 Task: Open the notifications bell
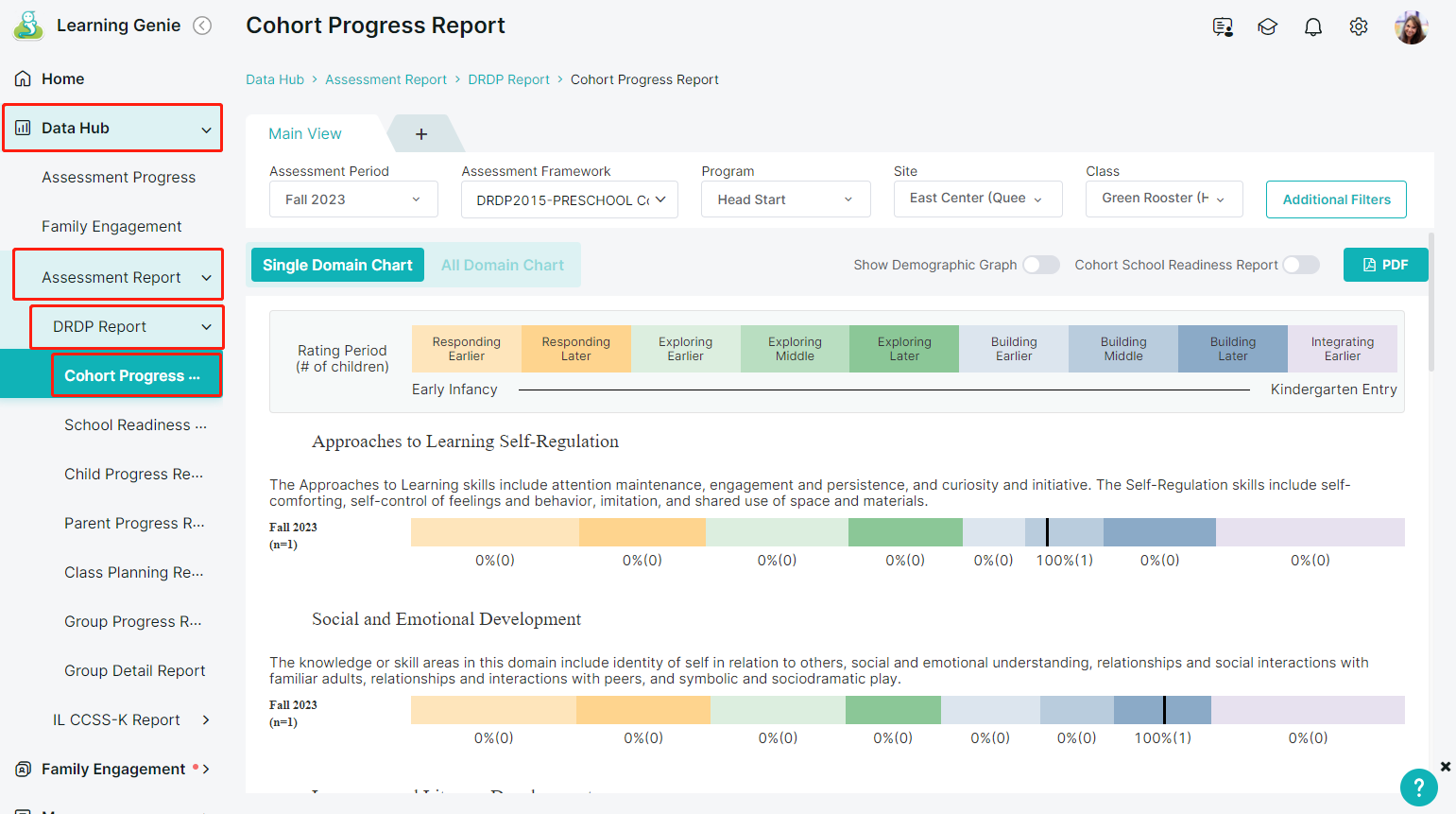[1313, 27]
